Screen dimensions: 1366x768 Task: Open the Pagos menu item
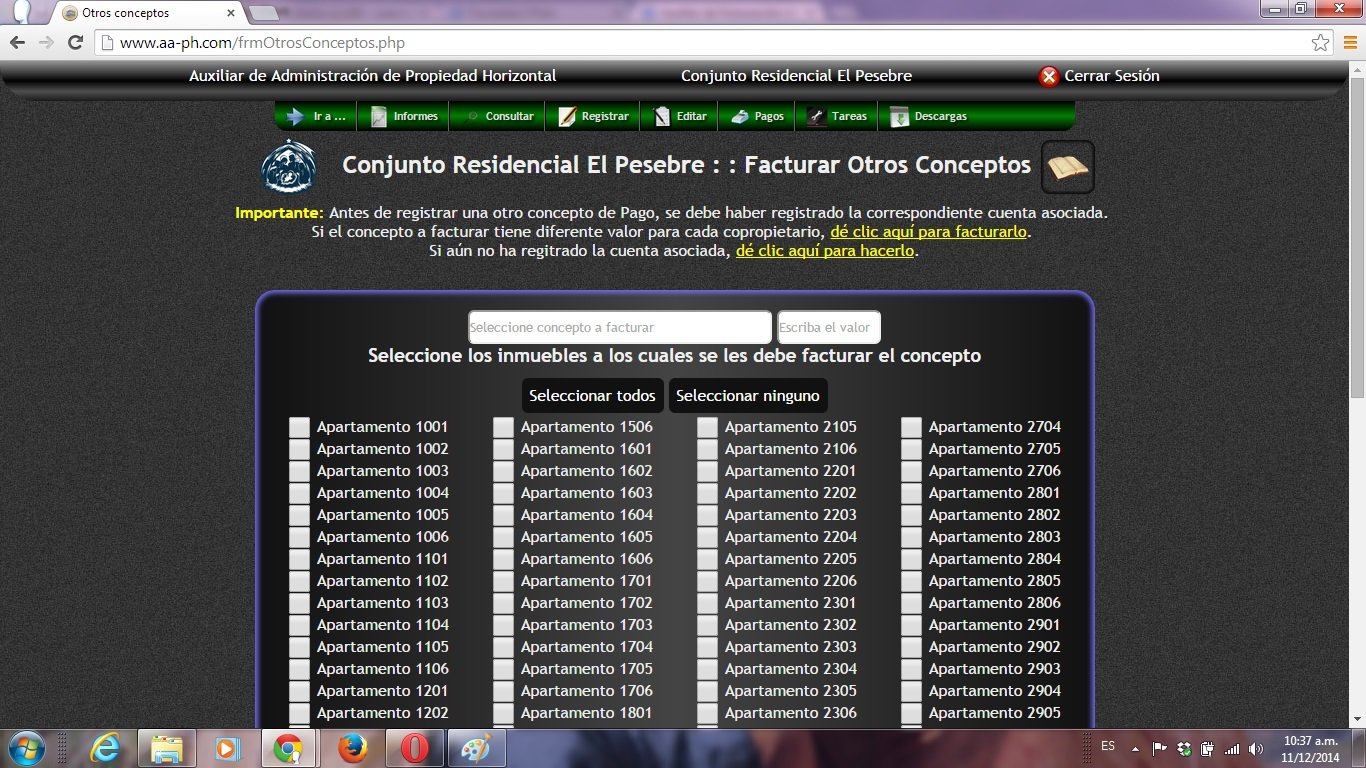[x=758, y=116]
